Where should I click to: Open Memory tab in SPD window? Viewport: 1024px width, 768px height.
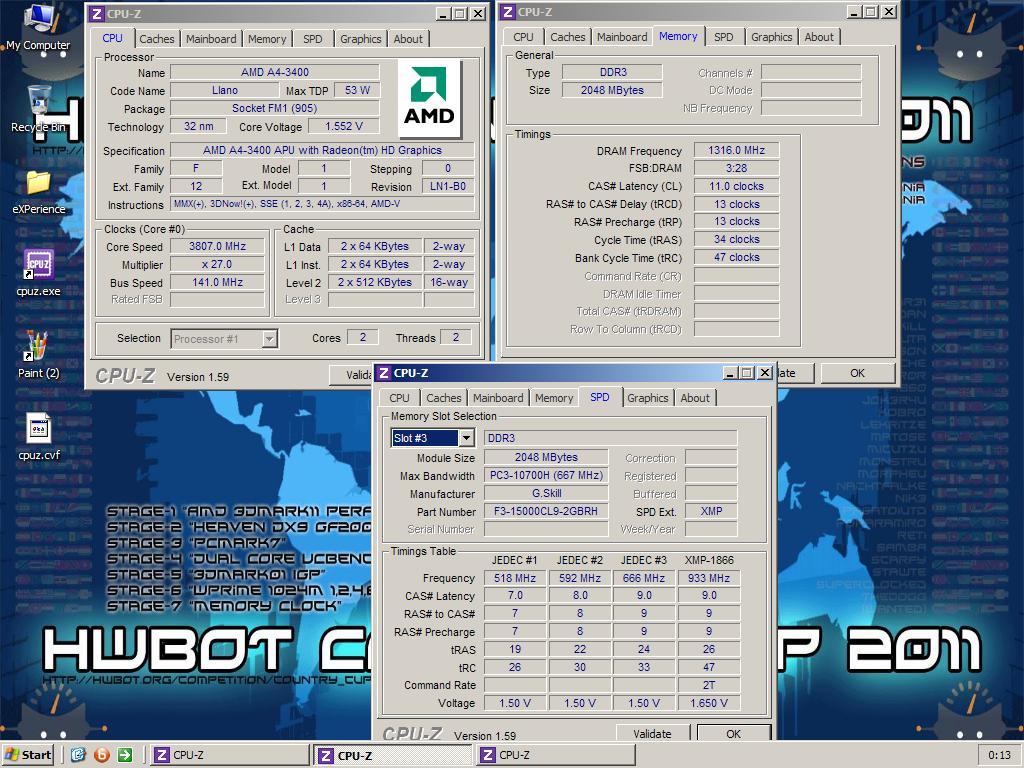point(554,398)
